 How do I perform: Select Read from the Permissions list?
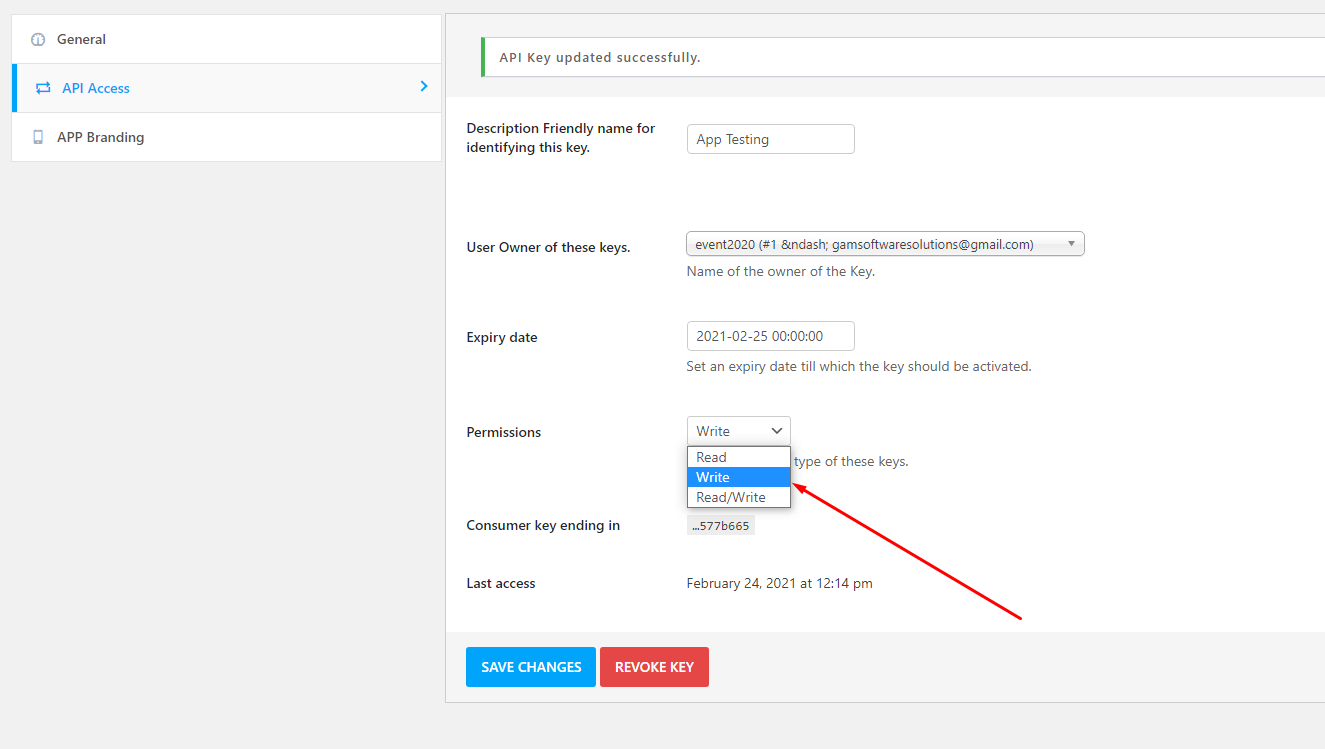click(711, 457)
